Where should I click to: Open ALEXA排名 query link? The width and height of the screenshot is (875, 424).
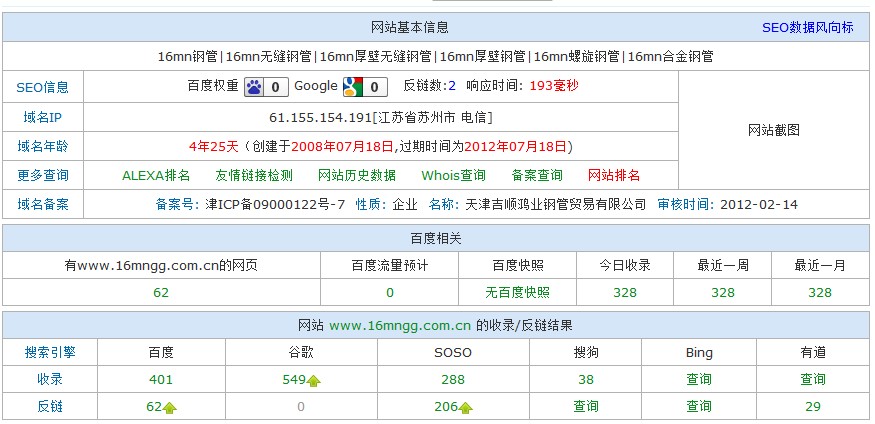[156, 175]
